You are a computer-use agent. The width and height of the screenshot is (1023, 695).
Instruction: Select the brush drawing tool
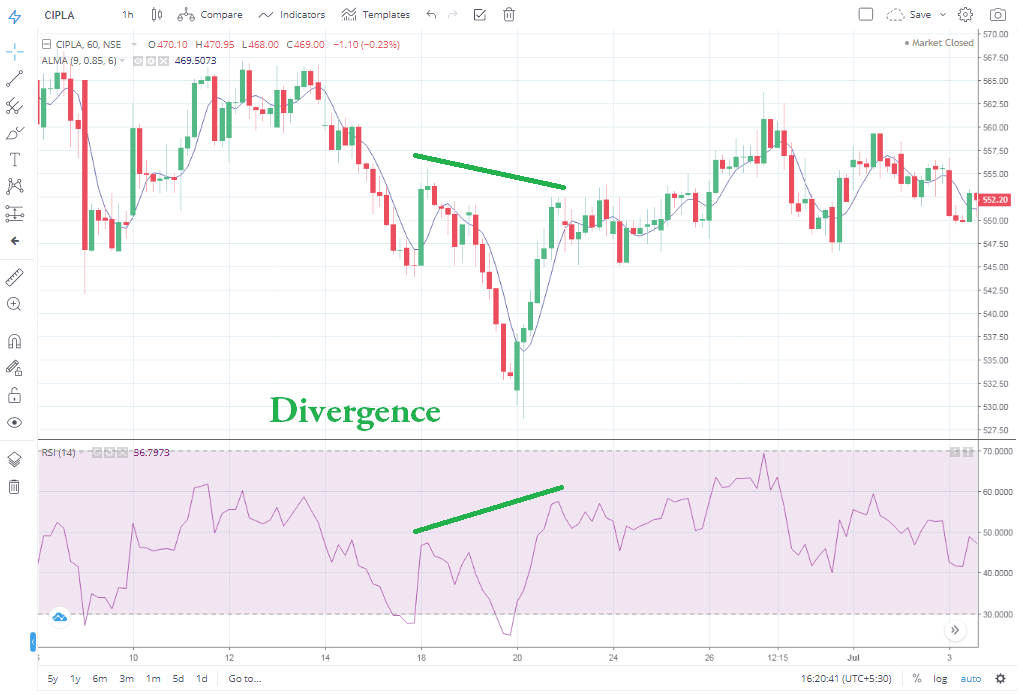(14, 133)
